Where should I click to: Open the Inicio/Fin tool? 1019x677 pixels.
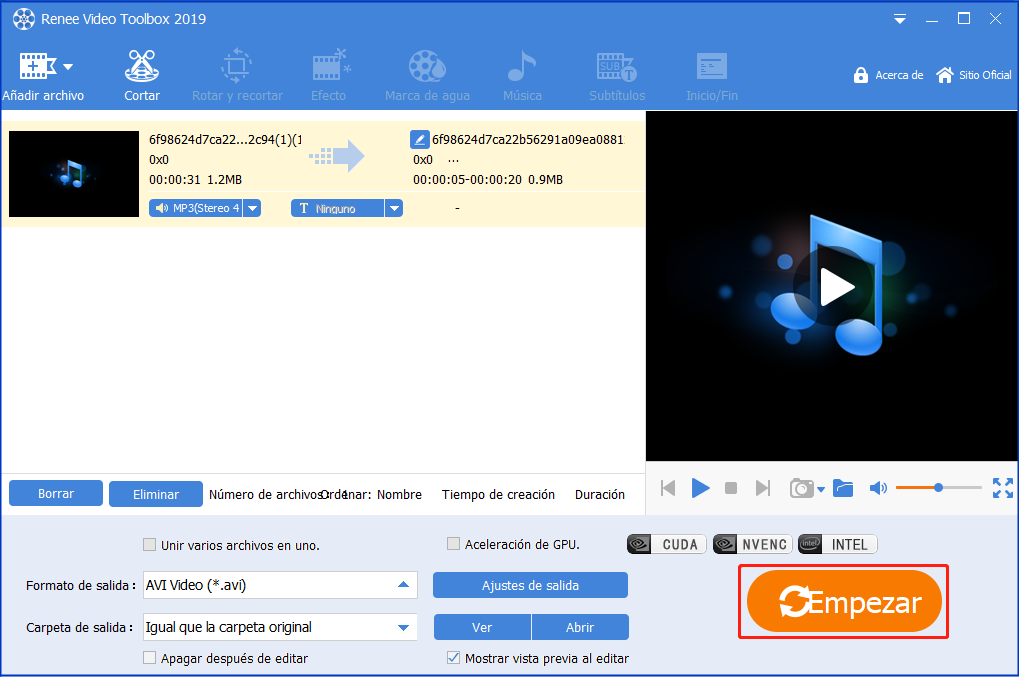712,77
